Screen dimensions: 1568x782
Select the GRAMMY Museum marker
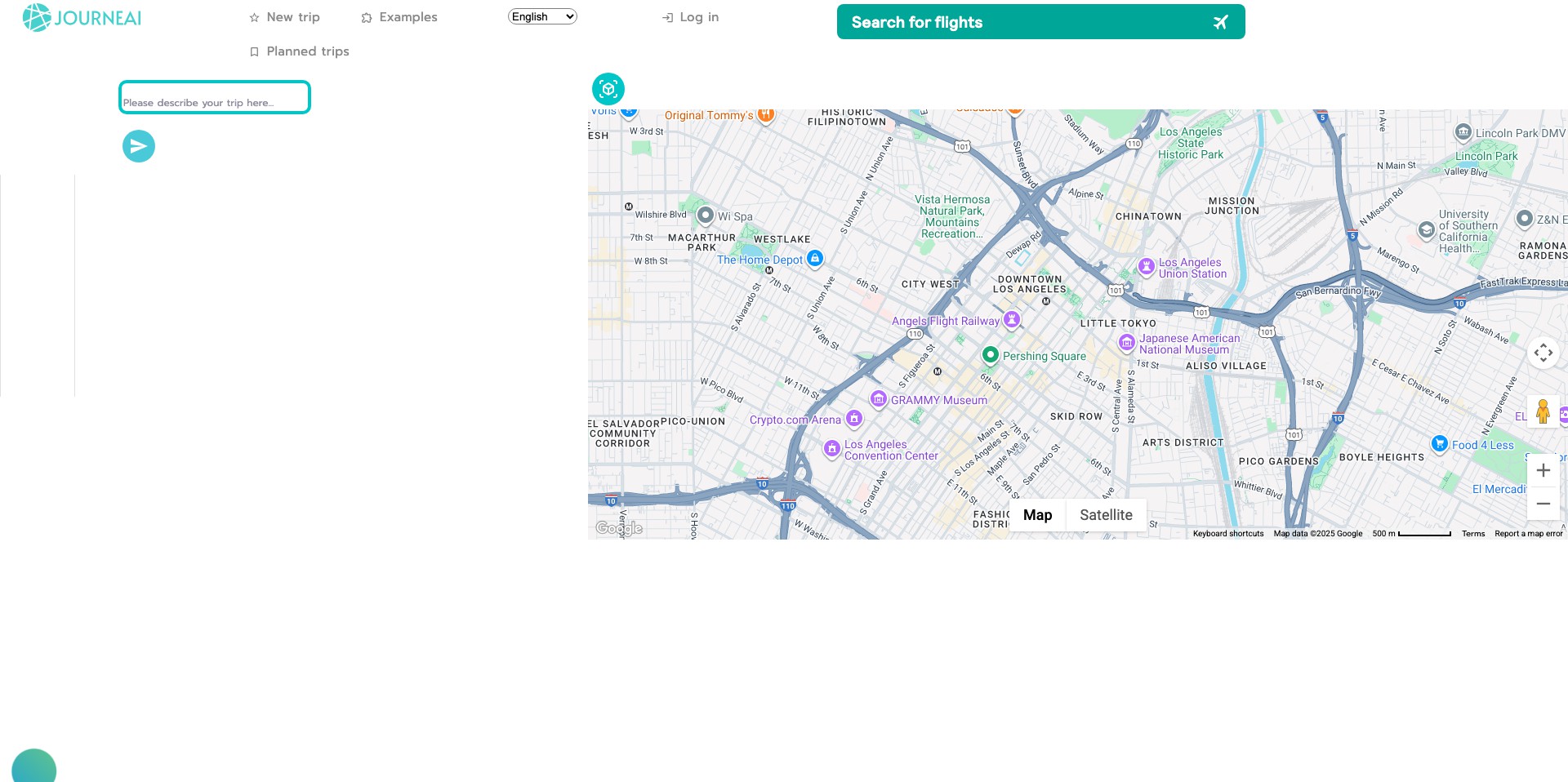pyautogui.click(x=879, y=399)
